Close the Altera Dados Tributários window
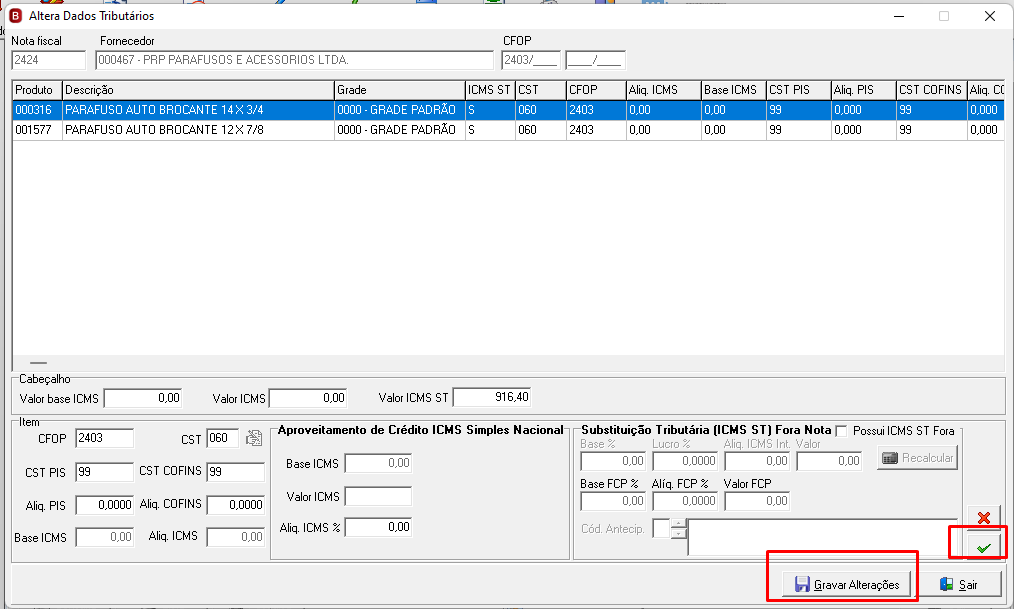This screenshot has height=609, width=1014. 989,16
